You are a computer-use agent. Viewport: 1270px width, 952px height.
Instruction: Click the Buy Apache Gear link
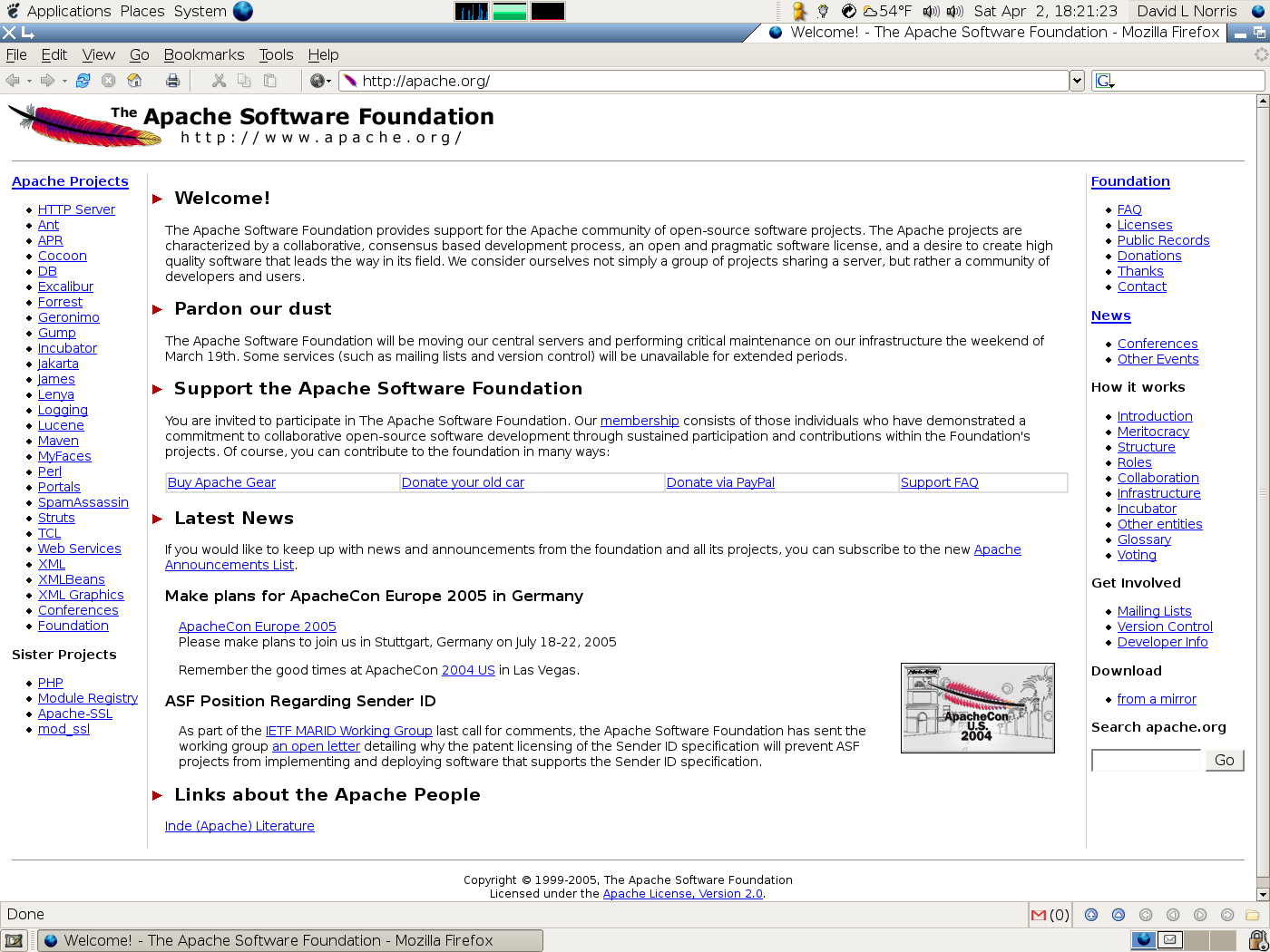coord(221,482)
